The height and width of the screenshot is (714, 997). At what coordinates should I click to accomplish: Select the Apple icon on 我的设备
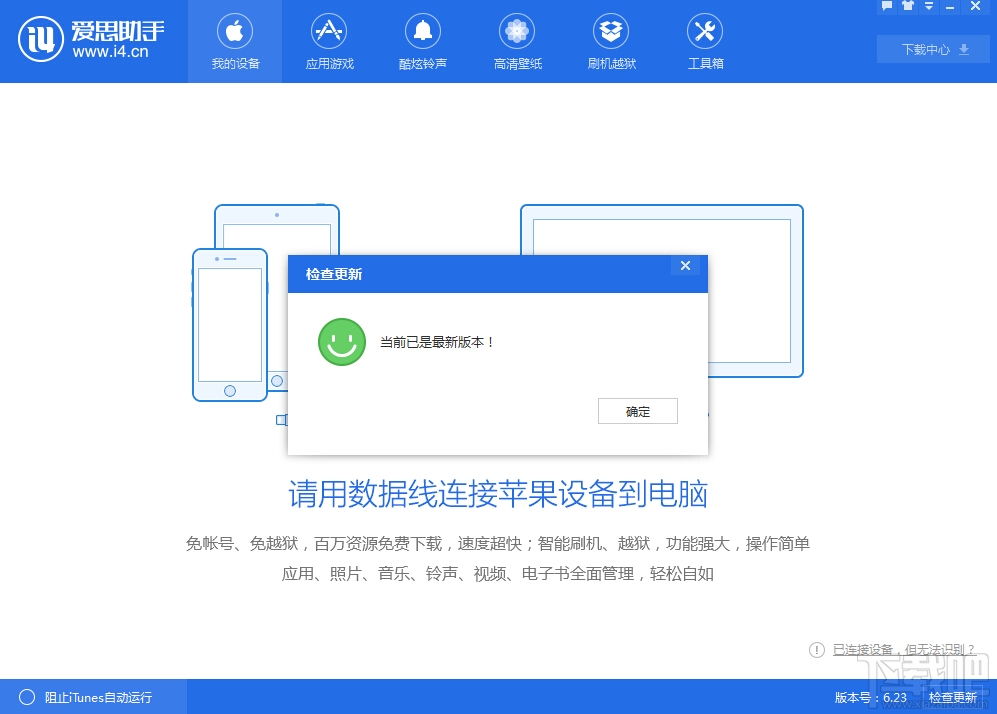[235, 31]
